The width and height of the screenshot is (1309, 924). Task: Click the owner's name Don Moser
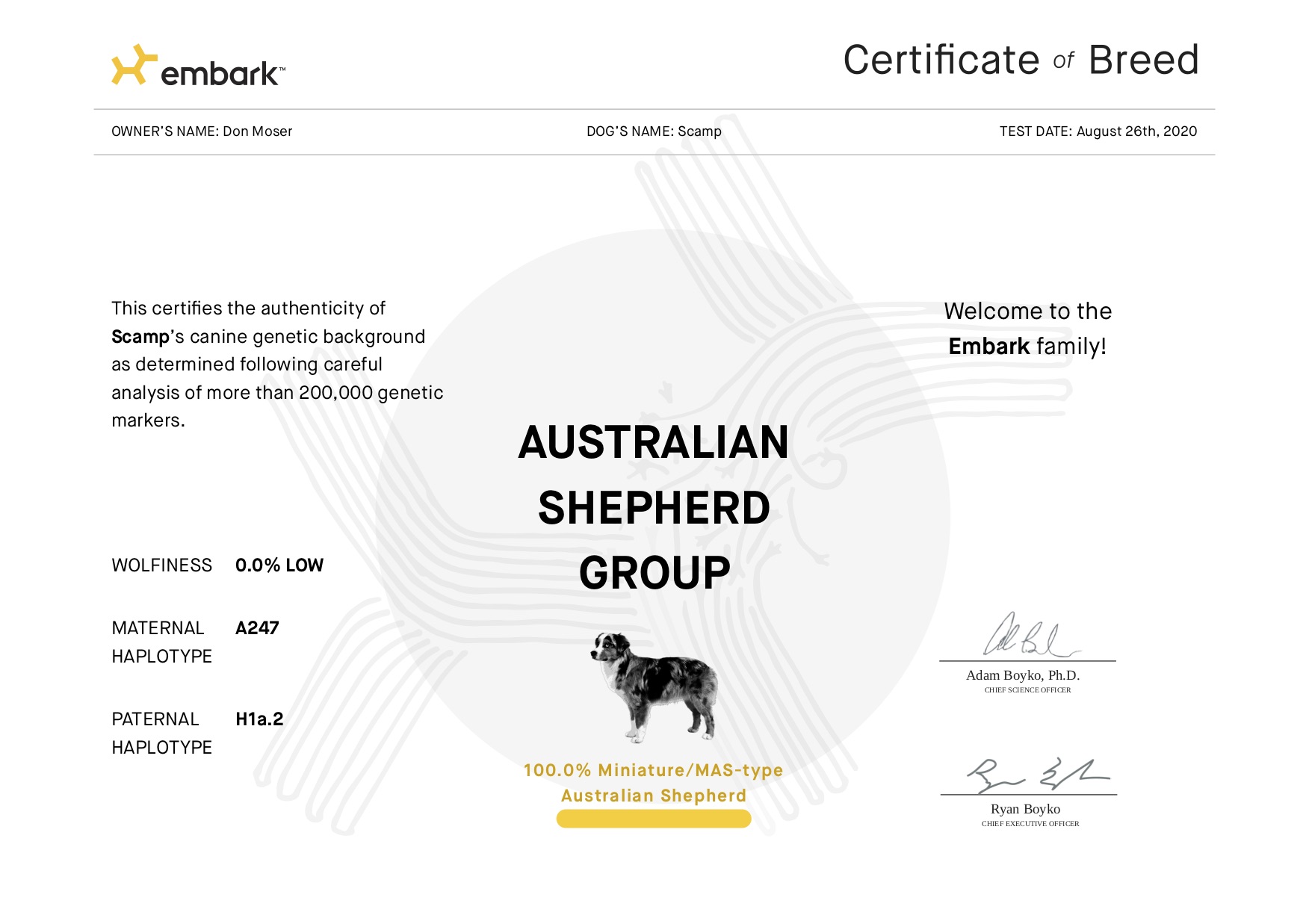(x=257, y=131)
